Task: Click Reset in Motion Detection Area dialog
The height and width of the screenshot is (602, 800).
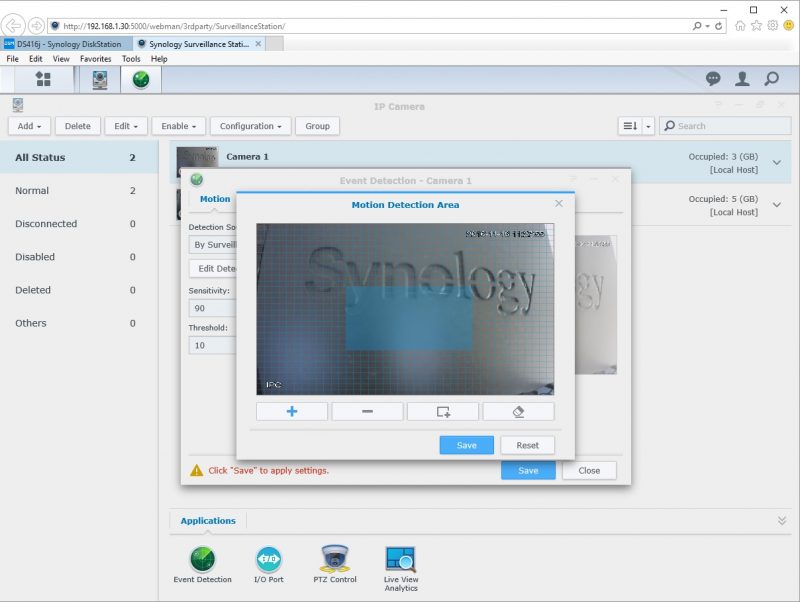Action: point(528,445)
